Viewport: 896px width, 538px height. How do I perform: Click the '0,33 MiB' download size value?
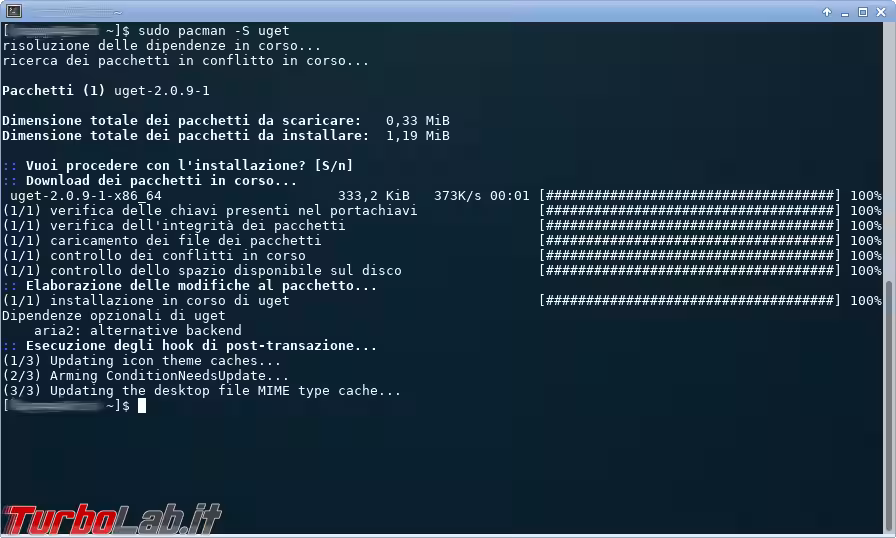(418, 121)
